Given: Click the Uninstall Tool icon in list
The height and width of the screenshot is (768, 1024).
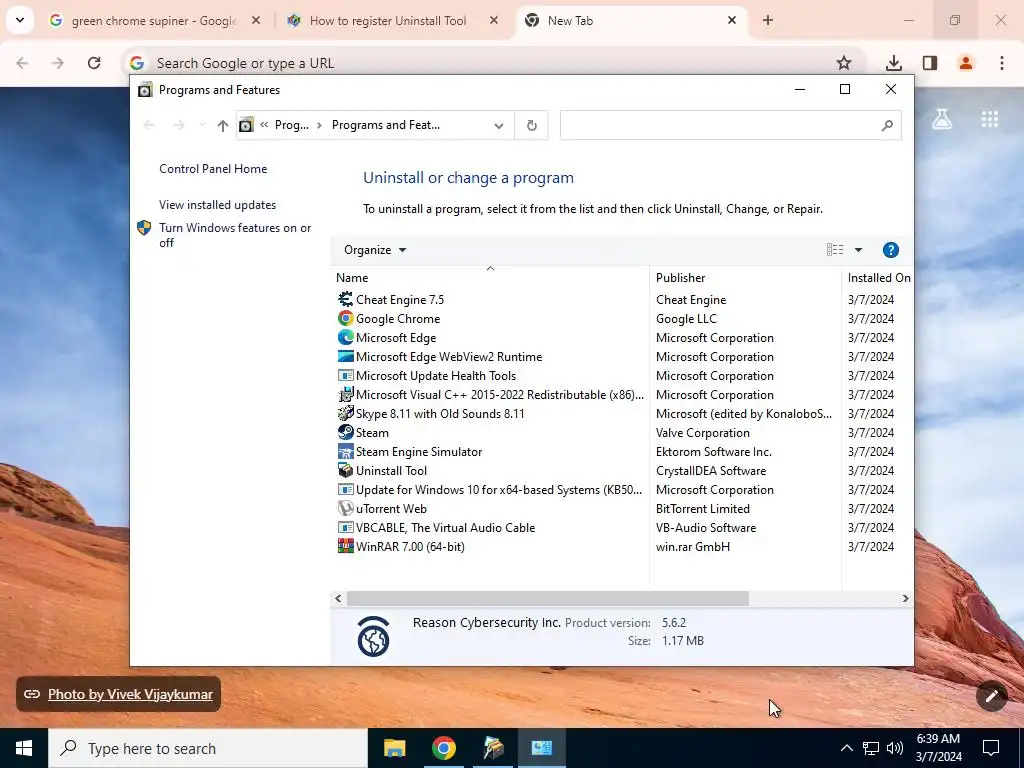Looking at the screenshot, I should 345,470.
